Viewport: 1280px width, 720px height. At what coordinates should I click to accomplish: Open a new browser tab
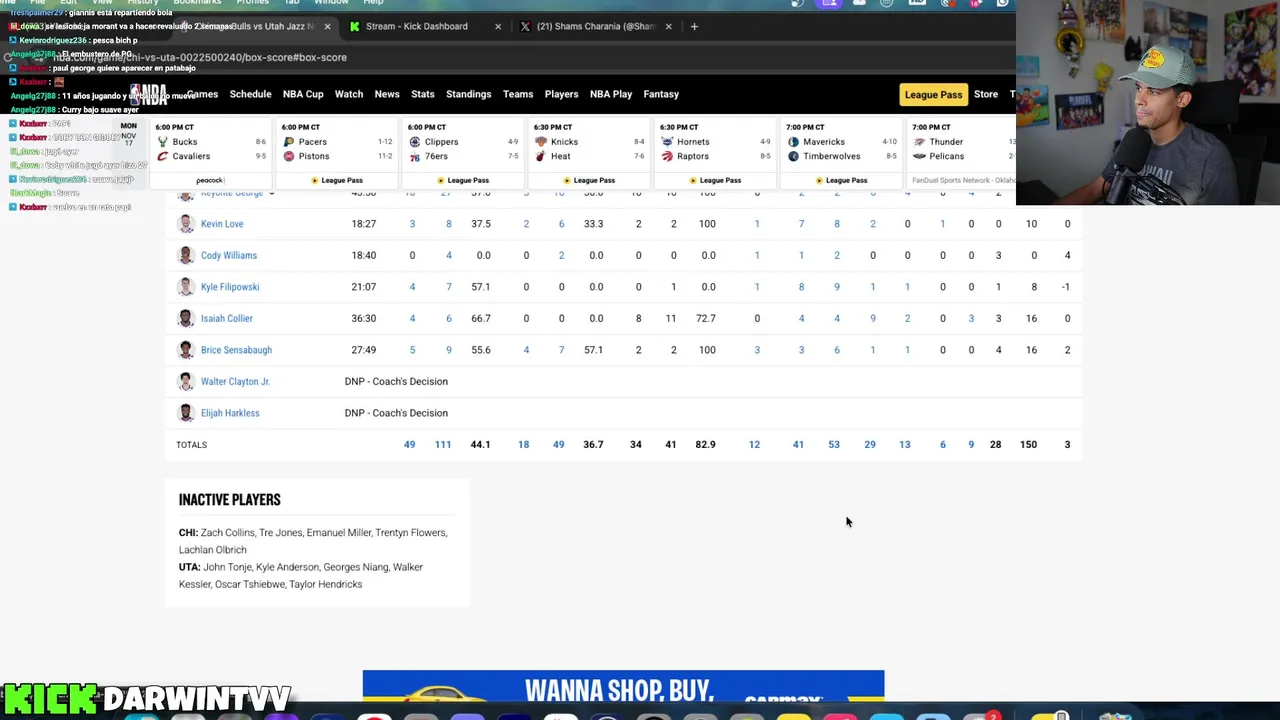[x=694, y=26]
